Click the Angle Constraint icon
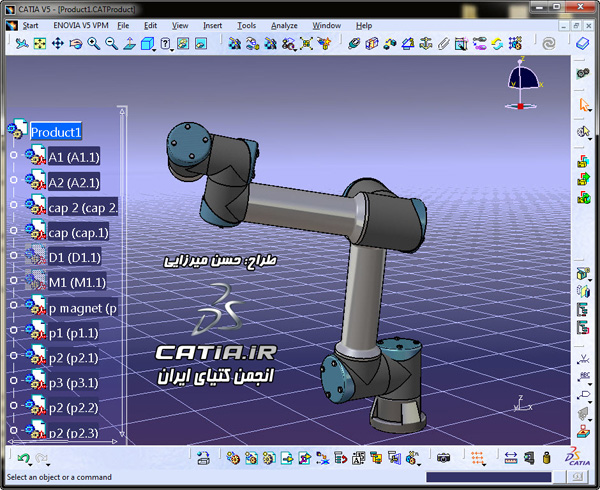 click(x=408, y=44)
